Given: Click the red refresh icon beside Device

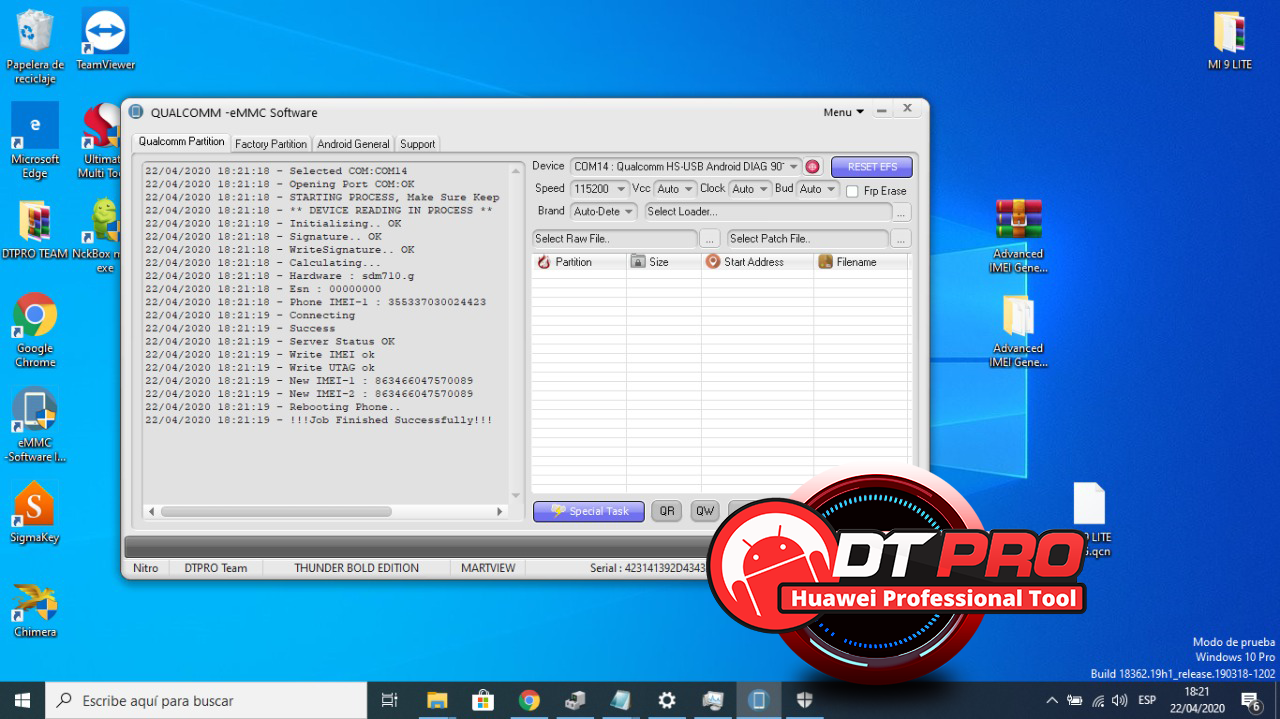Looking at the screenshot, I should coord(812,167).
